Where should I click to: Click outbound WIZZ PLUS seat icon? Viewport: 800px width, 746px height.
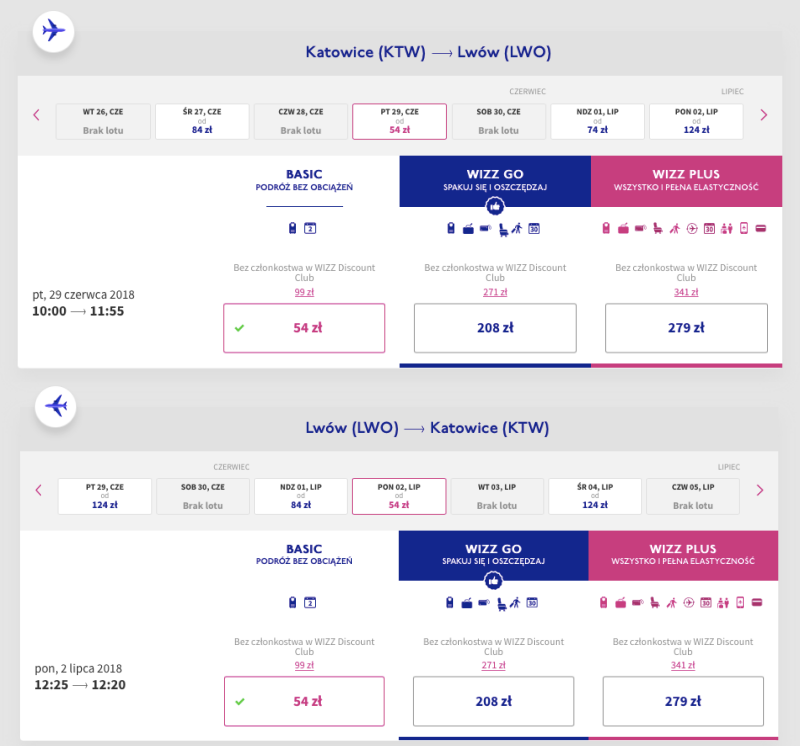click(x=658, y=229)
